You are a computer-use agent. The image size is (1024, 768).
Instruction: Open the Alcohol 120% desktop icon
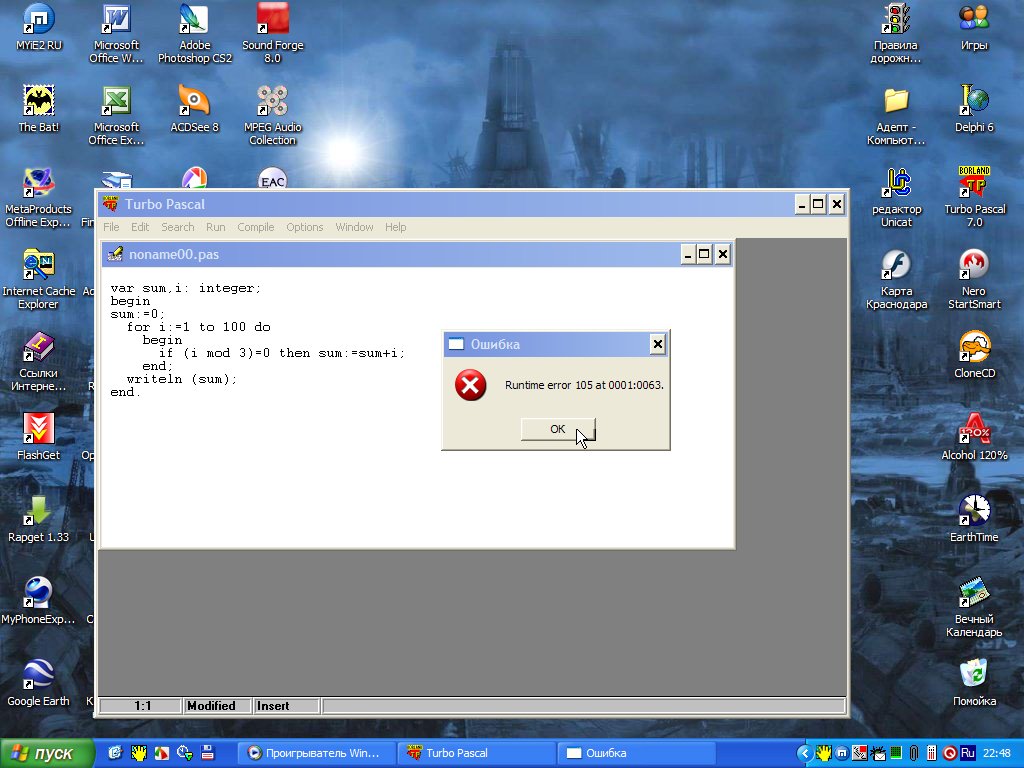click(x=974, y=432)
